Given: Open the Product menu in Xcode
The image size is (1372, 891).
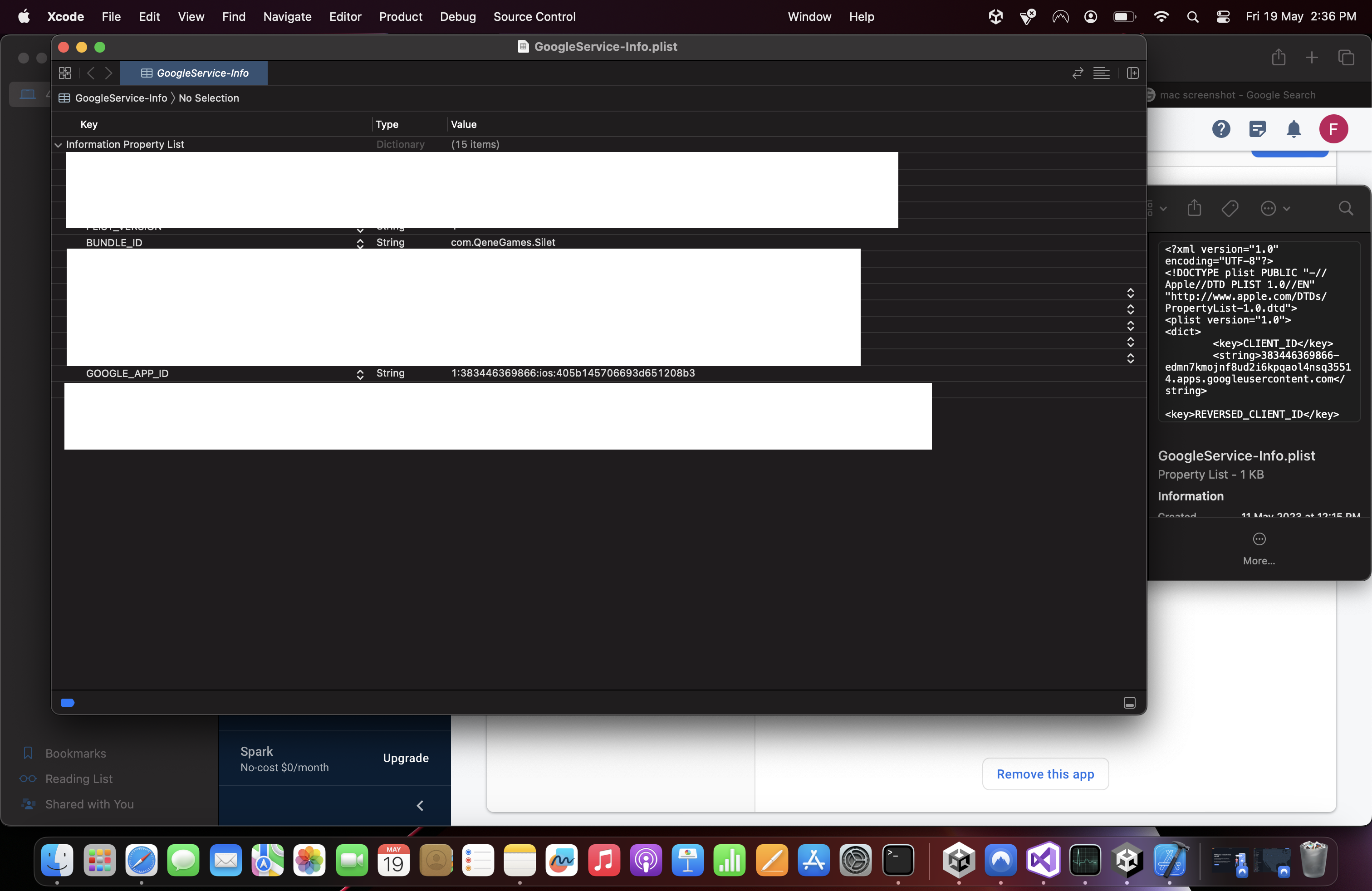Looking at the screenshot, I should [x=400, y=17].
